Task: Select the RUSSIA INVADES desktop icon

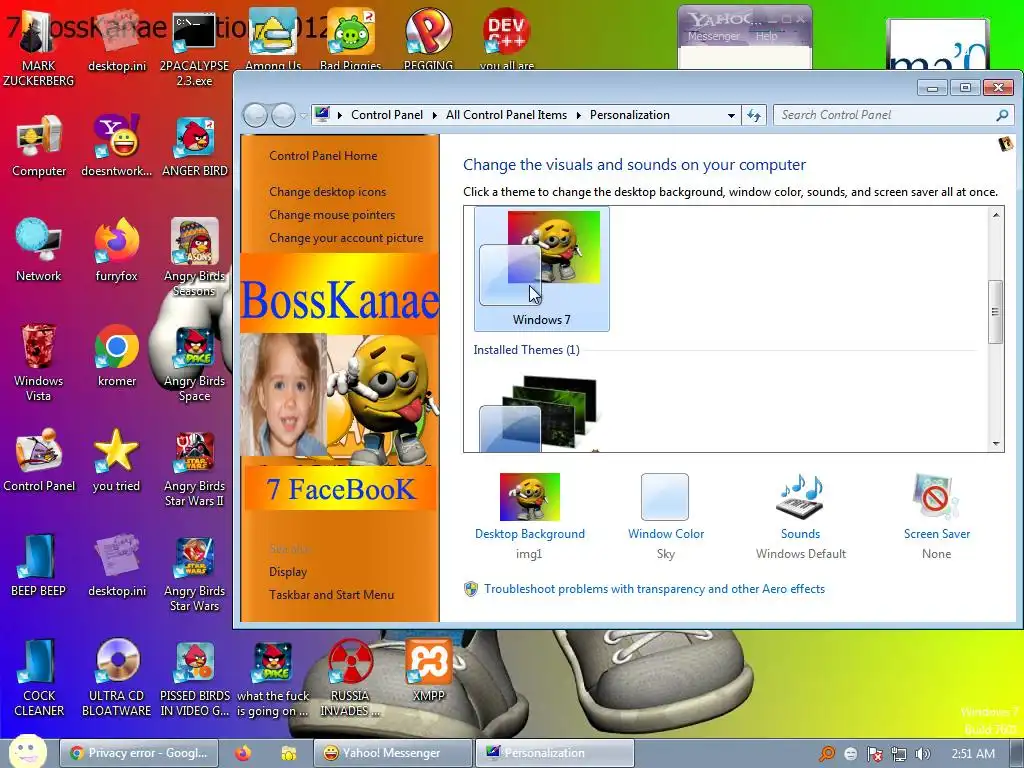Action: click(350, 678)
